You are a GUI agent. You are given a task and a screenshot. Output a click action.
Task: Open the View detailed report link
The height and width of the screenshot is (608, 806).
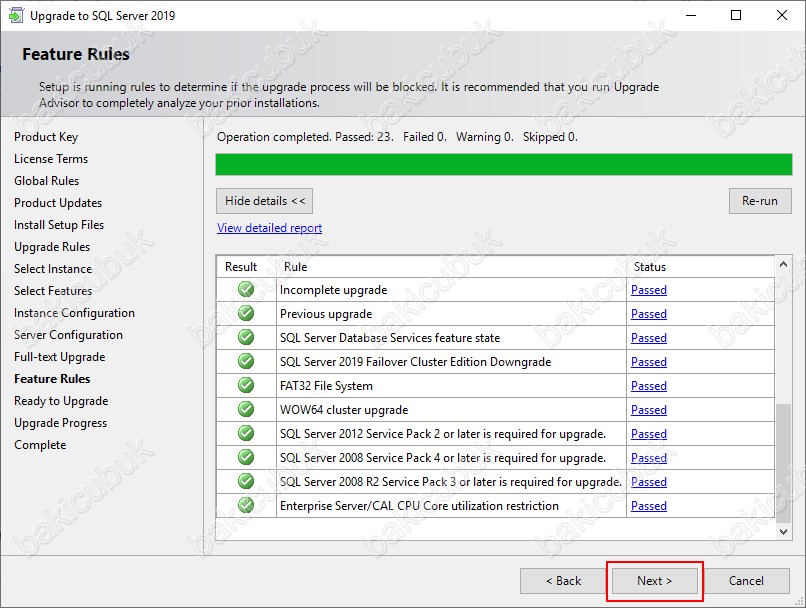(269, 228)
